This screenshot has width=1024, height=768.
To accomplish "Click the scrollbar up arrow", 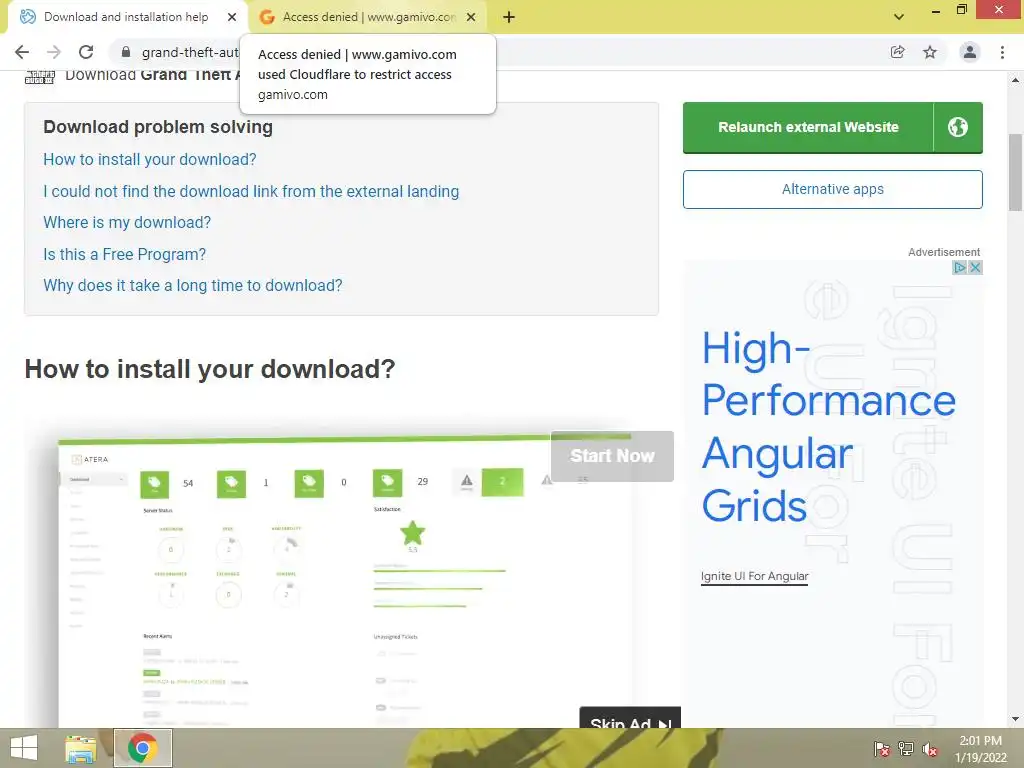I will [1015, 80].
